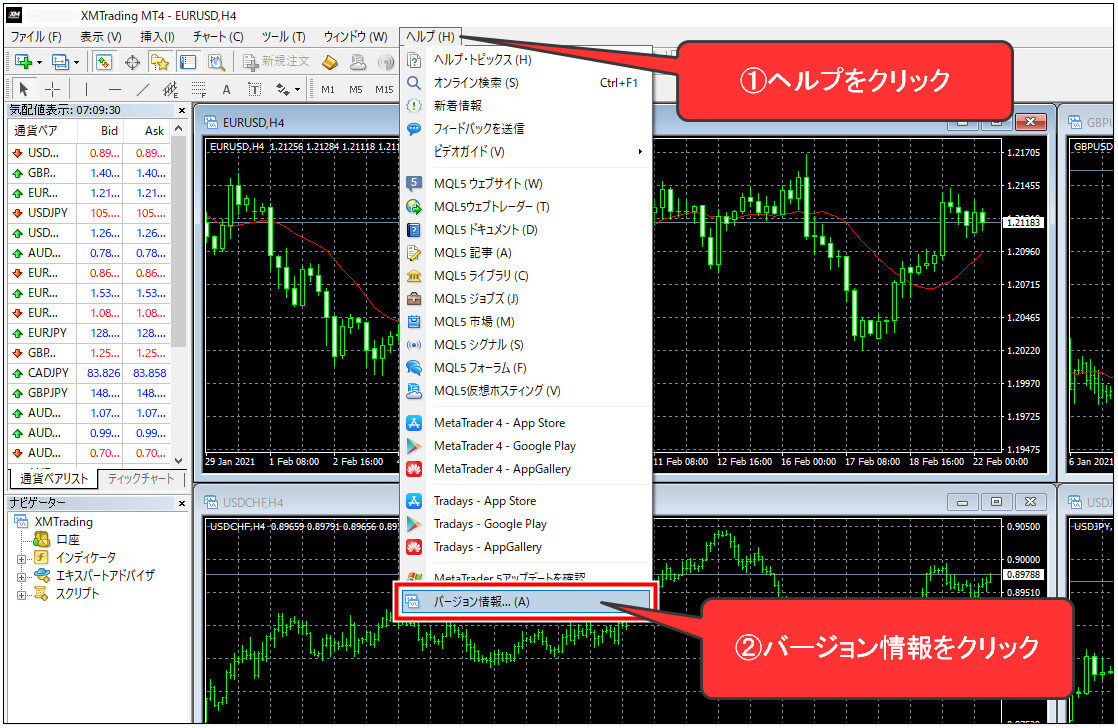Open the 表示 (V) menu
The height and width of the screenshot is (728, 1118).
pos(101,36)
